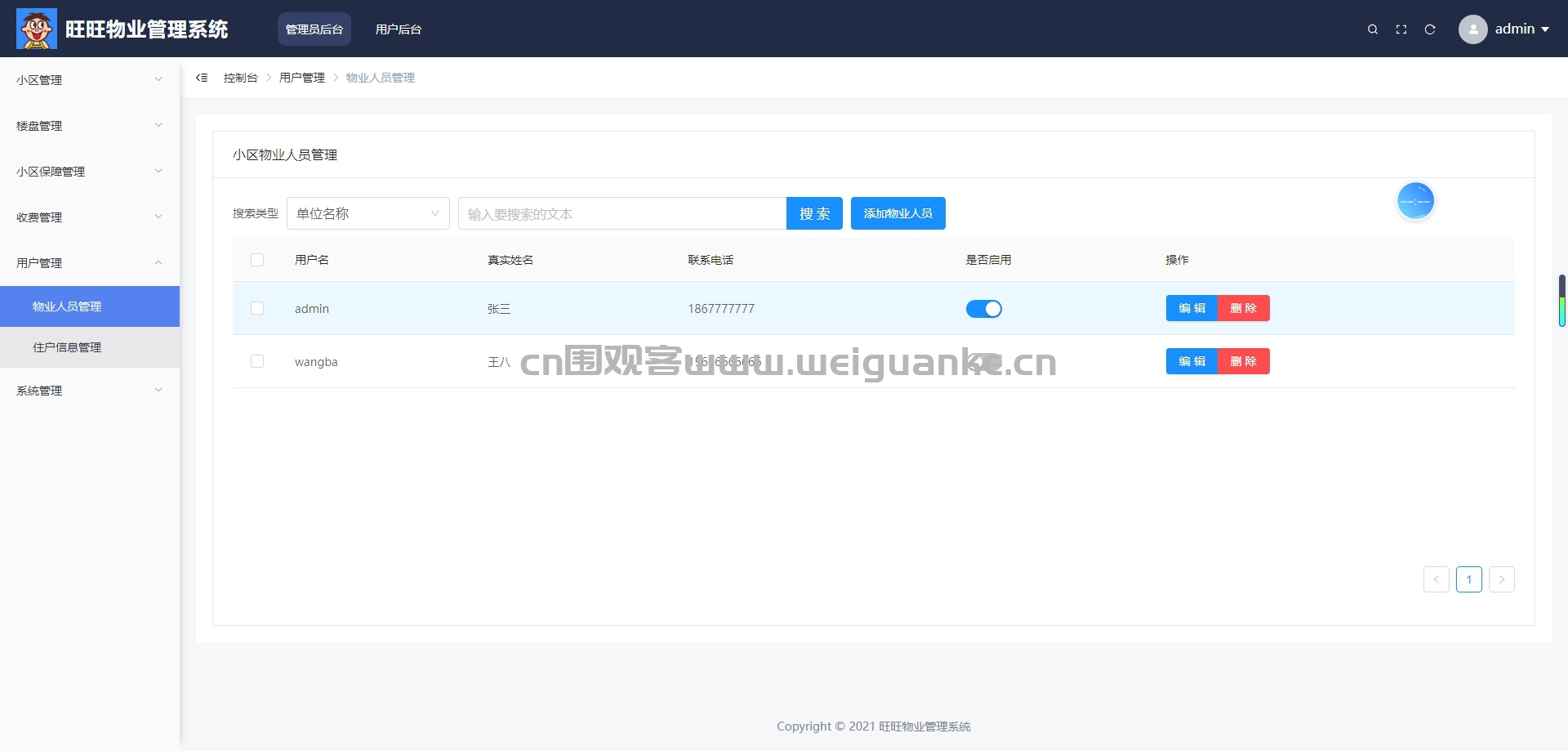Image resolution: width=1568 pixels, height=751 pixels.
Task: Click the refresh icon in top bar
Action: (x=1430, y=29)
